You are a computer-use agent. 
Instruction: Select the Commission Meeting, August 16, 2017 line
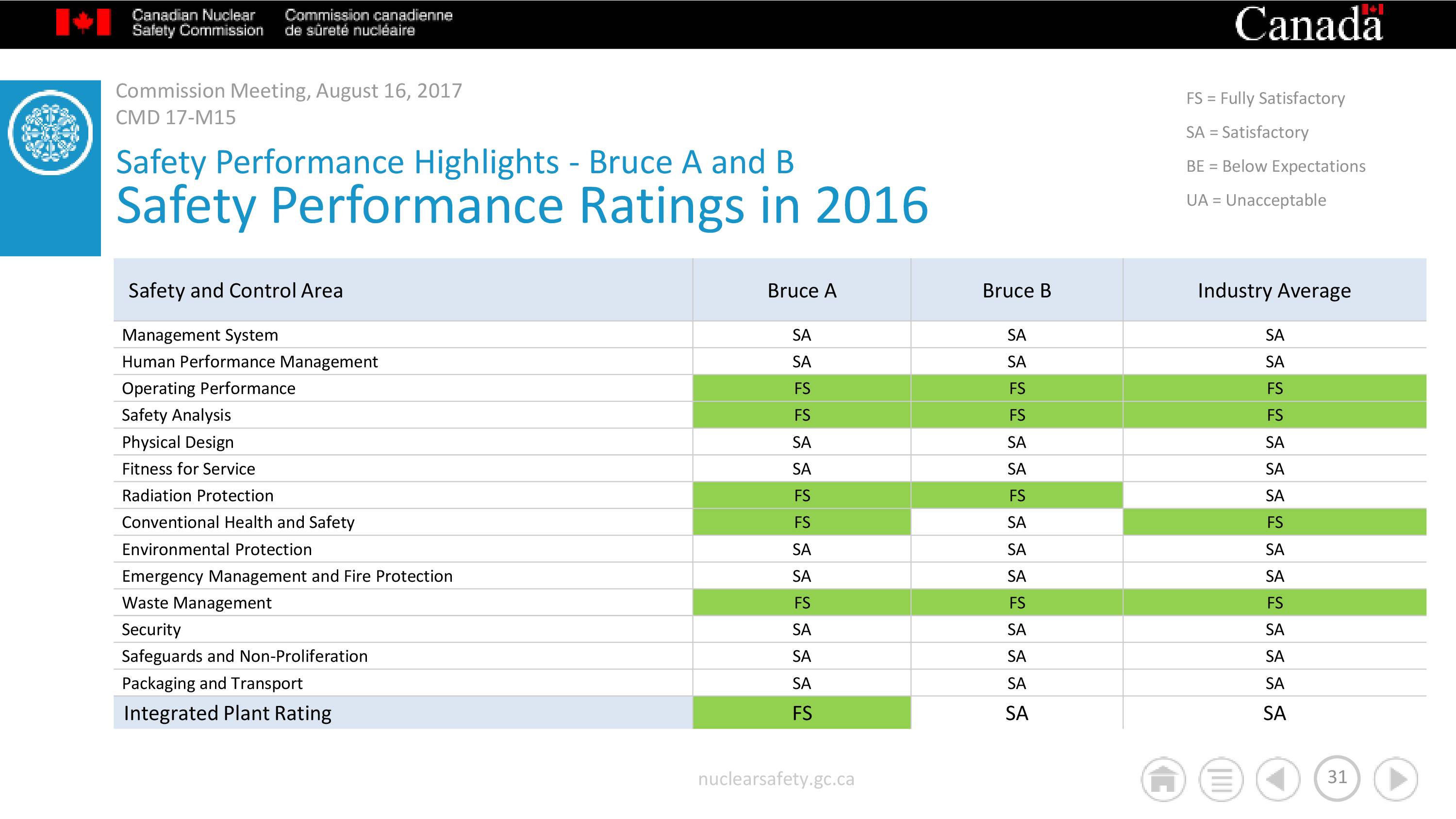click(x=289, y=90)
